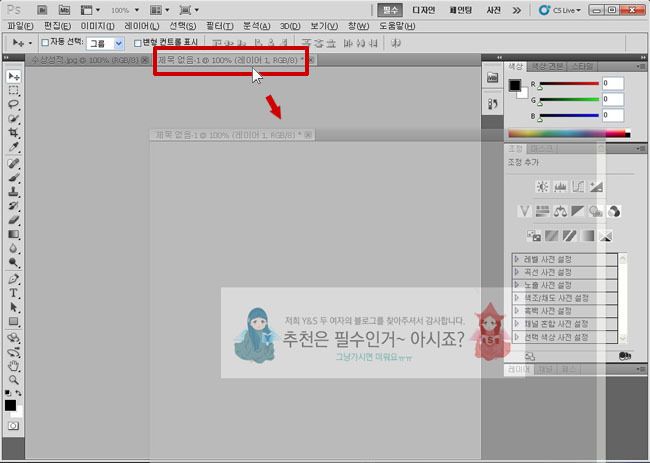Select the 3D Camera Rotate tool
Screen dimensions: 650x463
pos(13,352)
